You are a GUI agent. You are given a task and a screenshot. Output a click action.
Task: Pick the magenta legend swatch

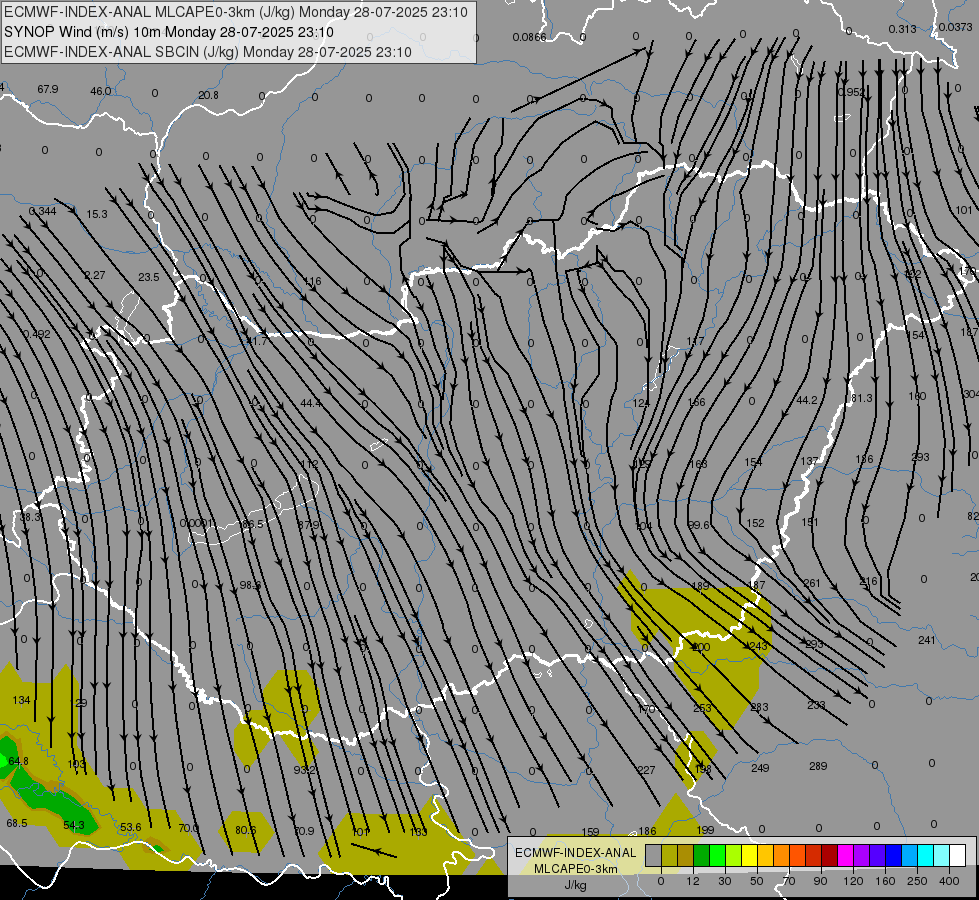pyautogui.click(x=845, y=855)
